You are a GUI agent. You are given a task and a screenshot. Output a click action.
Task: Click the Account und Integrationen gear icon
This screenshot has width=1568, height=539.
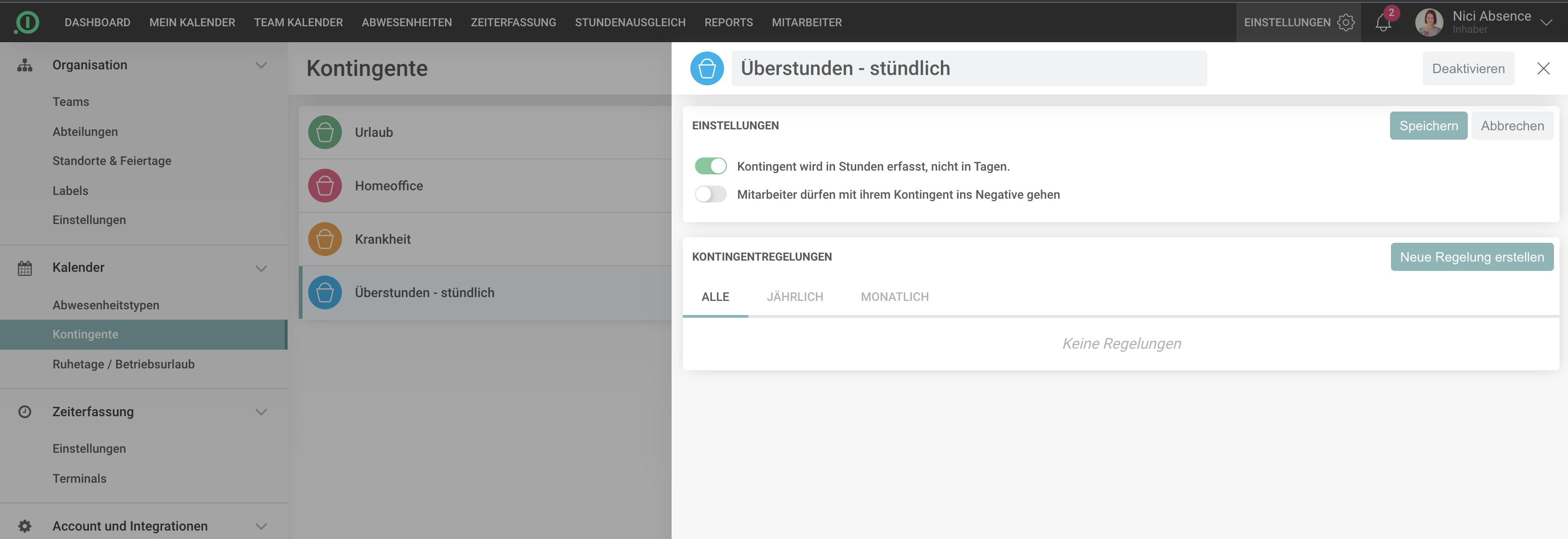[24, 525]
